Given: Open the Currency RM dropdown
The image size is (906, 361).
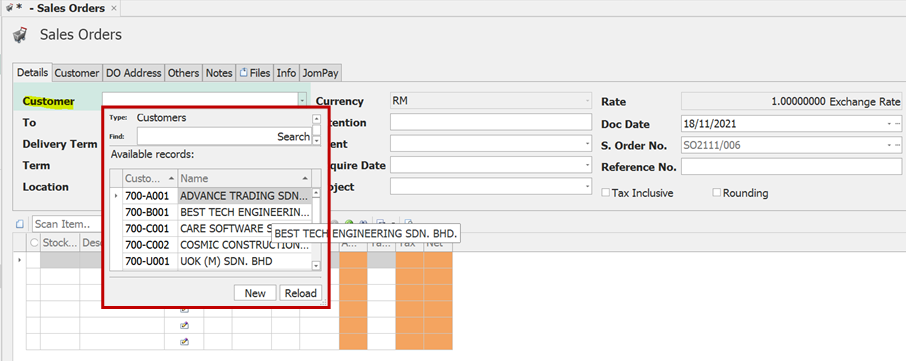Looking at the screenshot, I should coord(588,101).
